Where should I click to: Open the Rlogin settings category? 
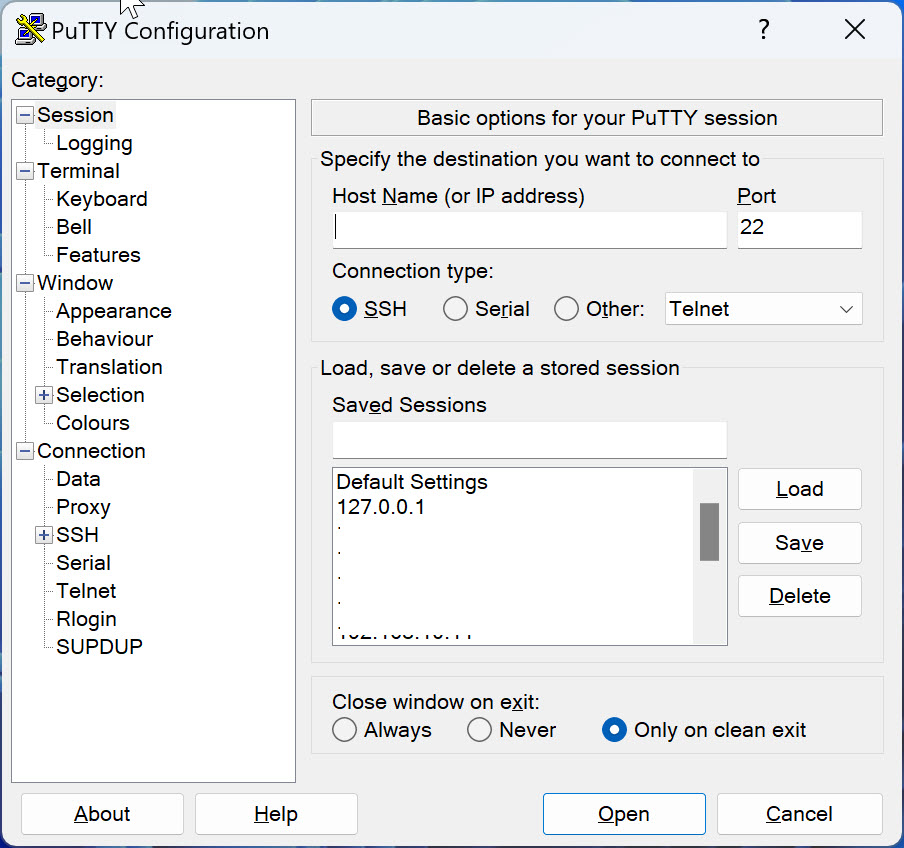(86, 619)
